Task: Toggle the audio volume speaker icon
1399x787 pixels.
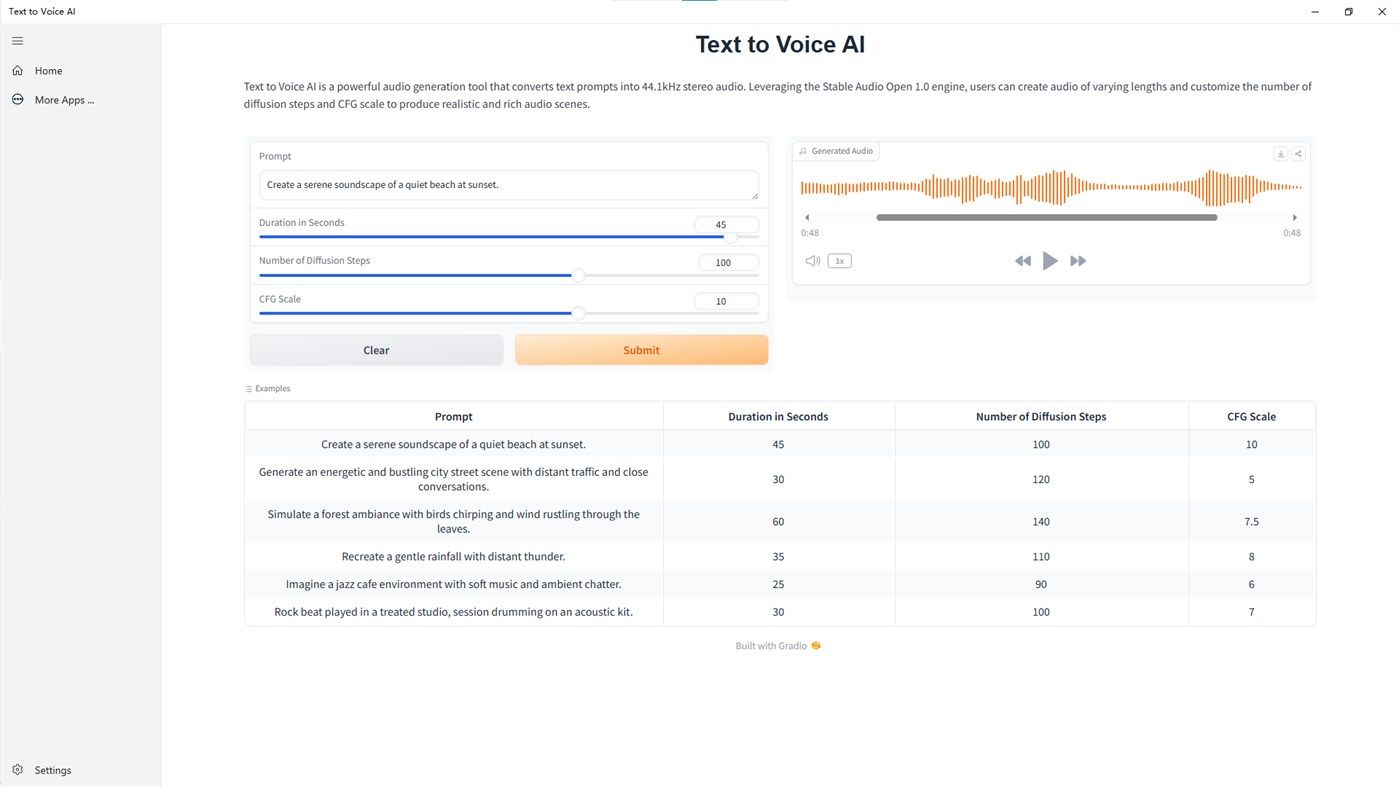Action: coord(812,261)
